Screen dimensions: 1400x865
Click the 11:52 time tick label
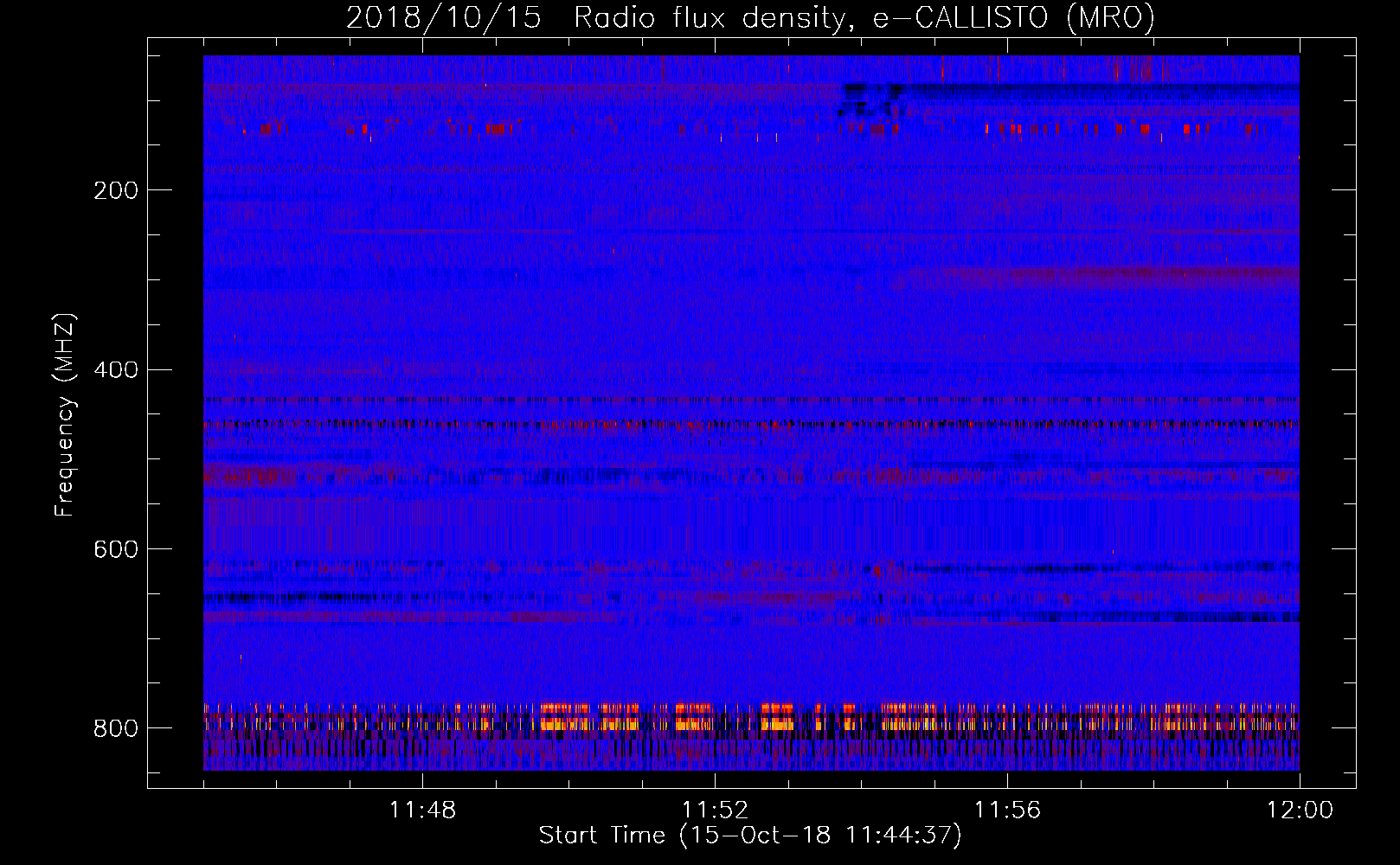click(715, 811)
